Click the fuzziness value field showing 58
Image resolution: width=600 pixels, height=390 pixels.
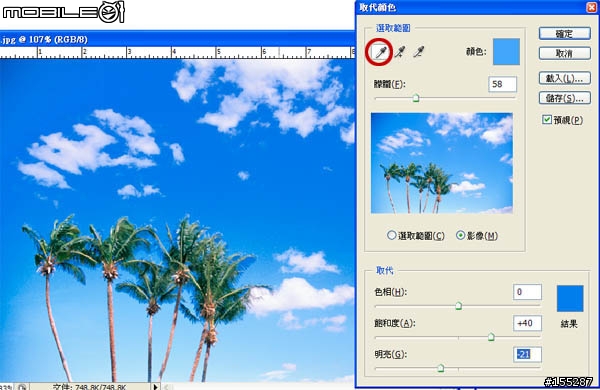[x=502, y=84]
